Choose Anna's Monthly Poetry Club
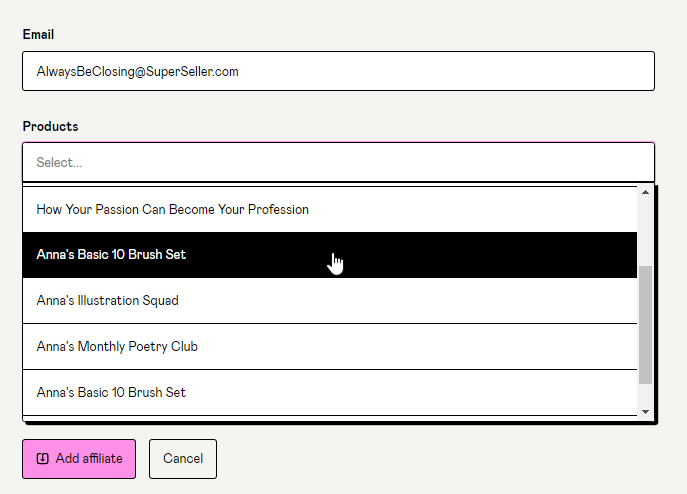 click(330, 347)
